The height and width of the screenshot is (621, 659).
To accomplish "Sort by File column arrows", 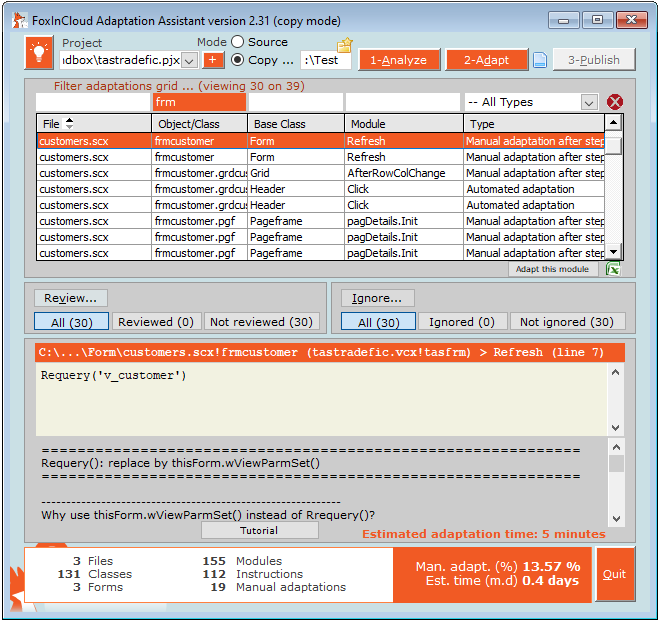I will (69, 124).
